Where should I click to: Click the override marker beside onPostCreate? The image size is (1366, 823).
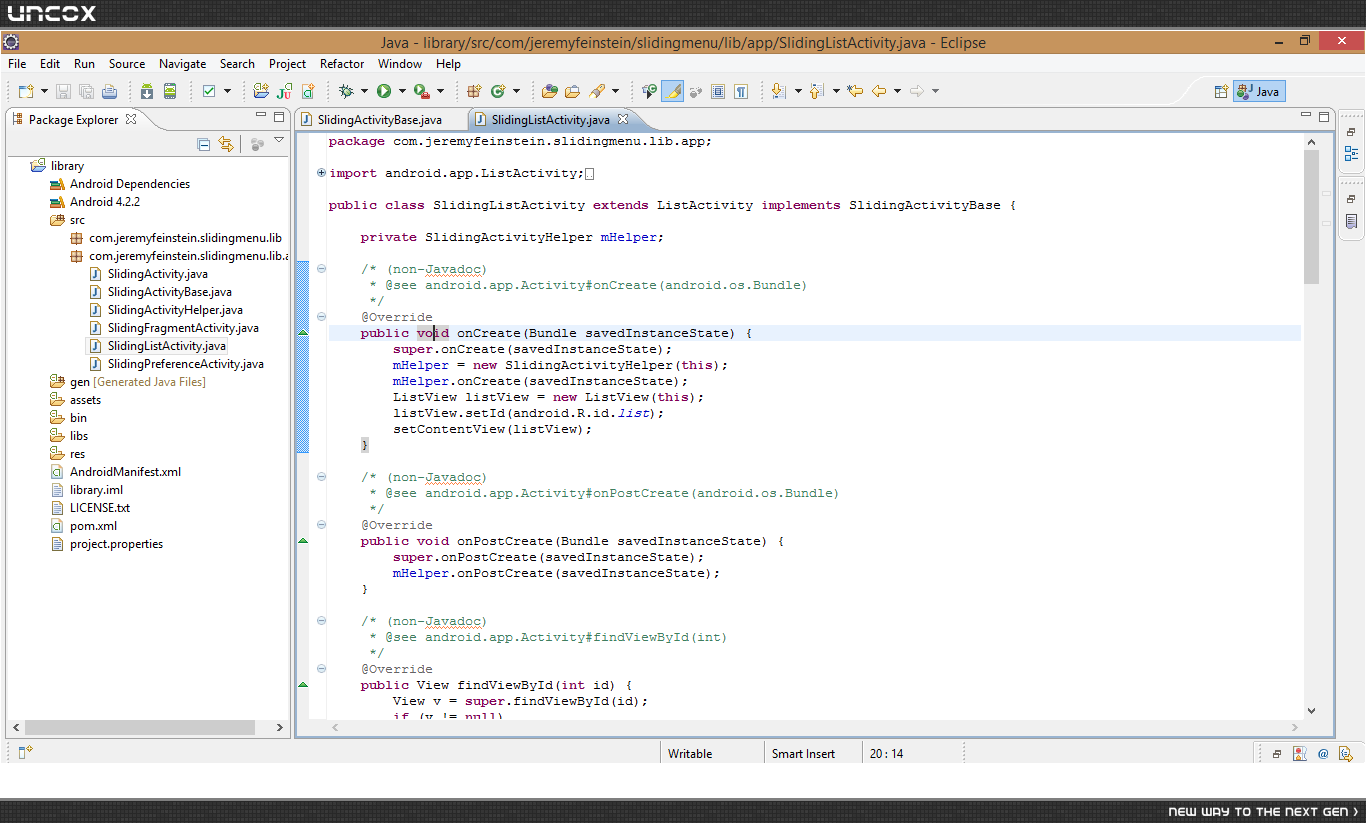point(303,541)
